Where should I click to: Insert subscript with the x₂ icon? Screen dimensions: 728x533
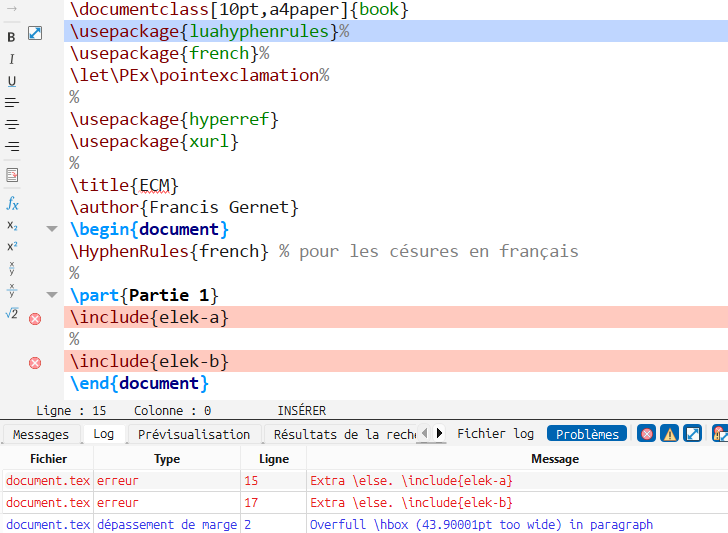point(12,226)
